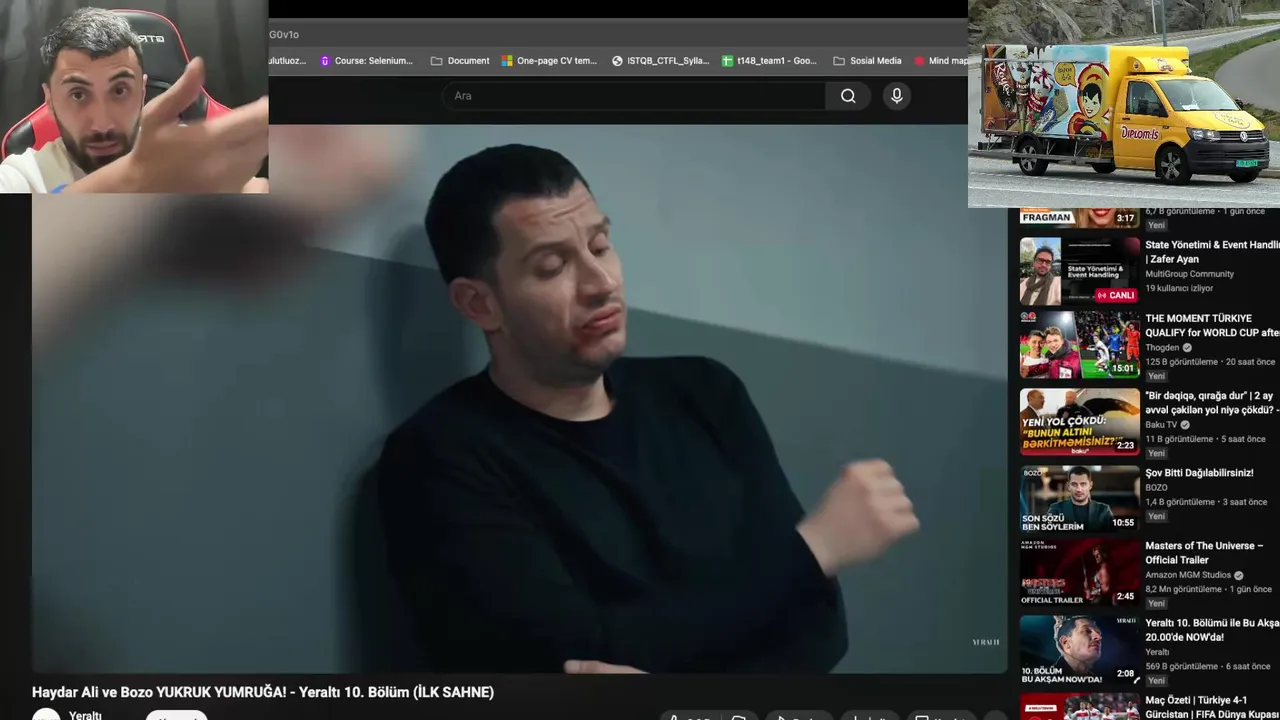
Task: Activate voice search microphone icon
Action: pos(896,96)
